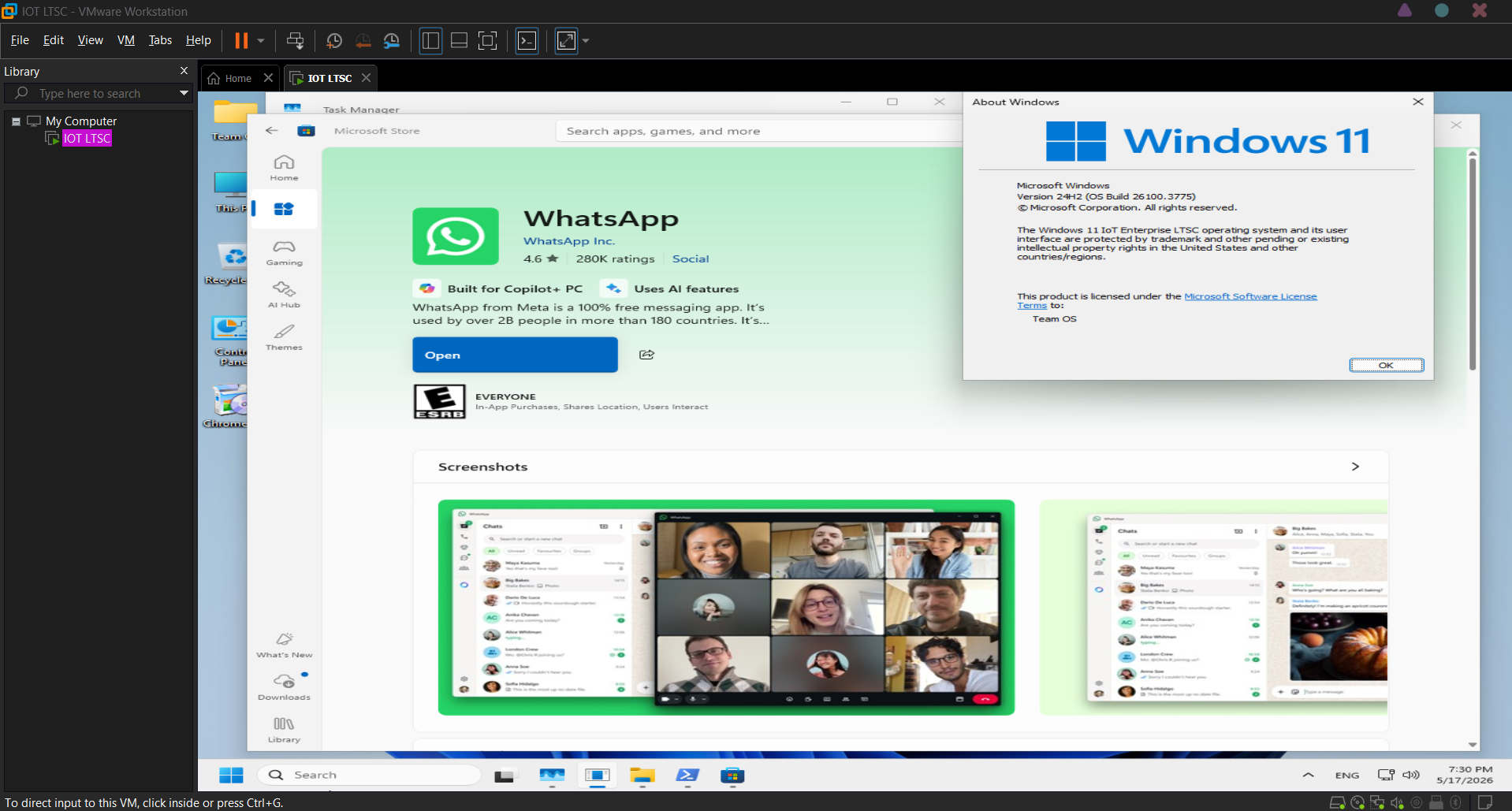The image size is (1512, 811).
Task: Open the stretch mode dropdown arrow in toolbar
Action: tap(586, 41)
